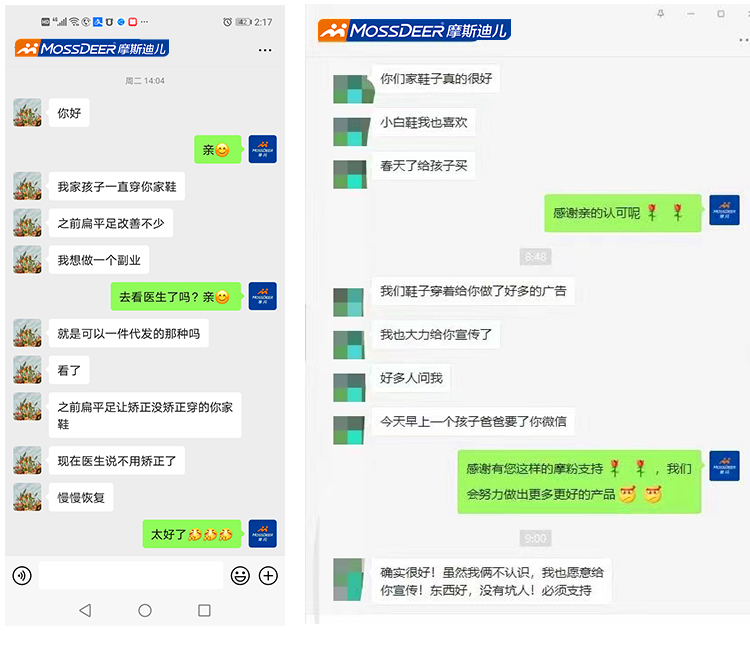Tap the Android recent apps square button
This screenshot has width=750, height=657.
[204, 610]
